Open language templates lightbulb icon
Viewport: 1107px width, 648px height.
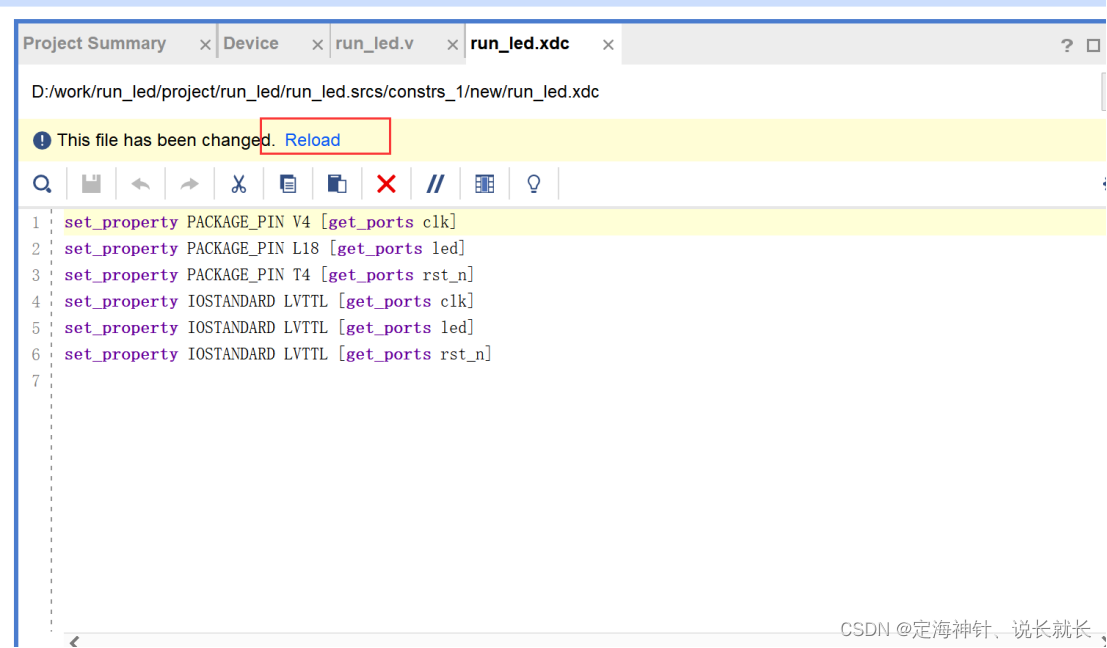534,184
